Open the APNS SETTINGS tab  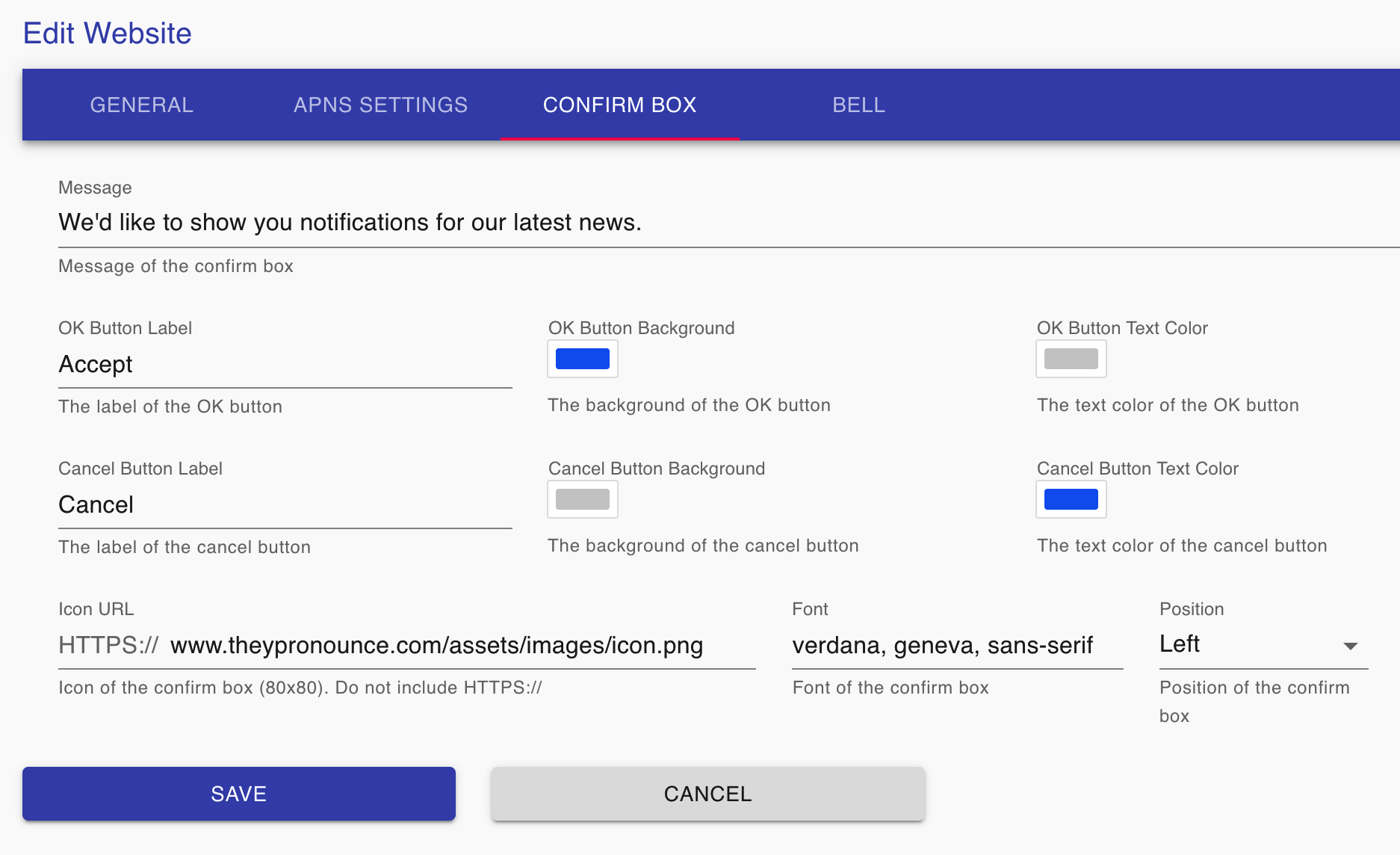coord(381,105)
